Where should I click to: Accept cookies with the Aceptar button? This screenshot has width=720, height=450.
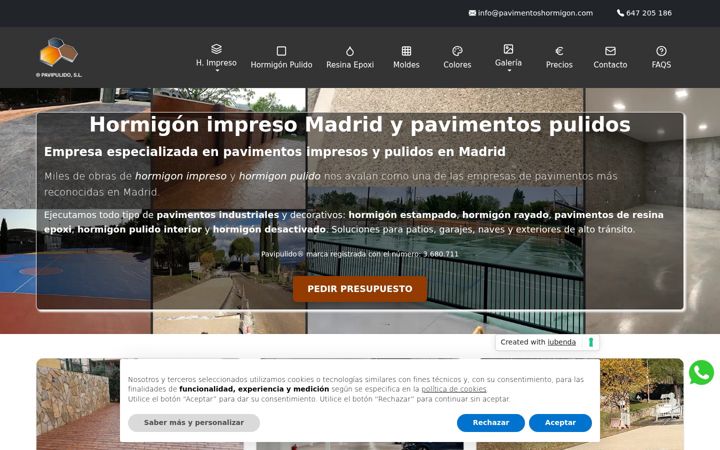tap(560, 422)
